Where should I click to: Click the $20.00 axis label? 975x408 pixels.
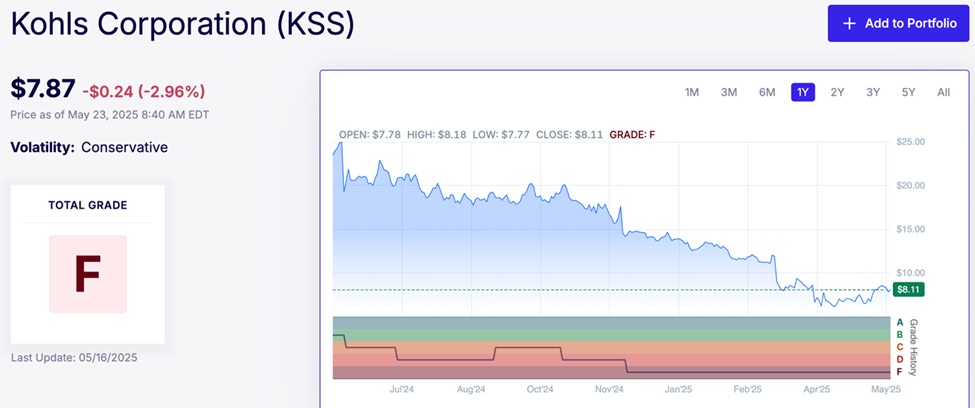click(x=911, y=185)
